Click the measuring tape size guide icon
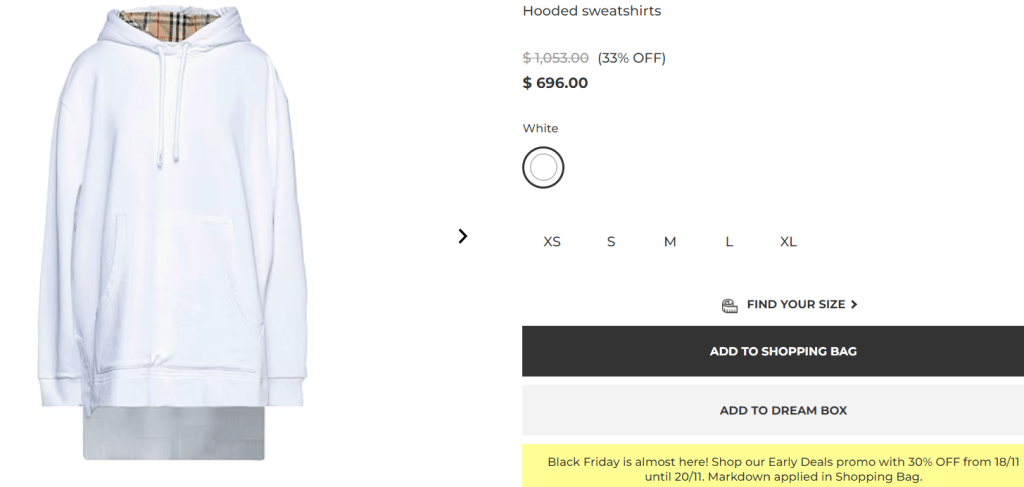Screen dimensions: 1024x487 (x=730, y=305)
